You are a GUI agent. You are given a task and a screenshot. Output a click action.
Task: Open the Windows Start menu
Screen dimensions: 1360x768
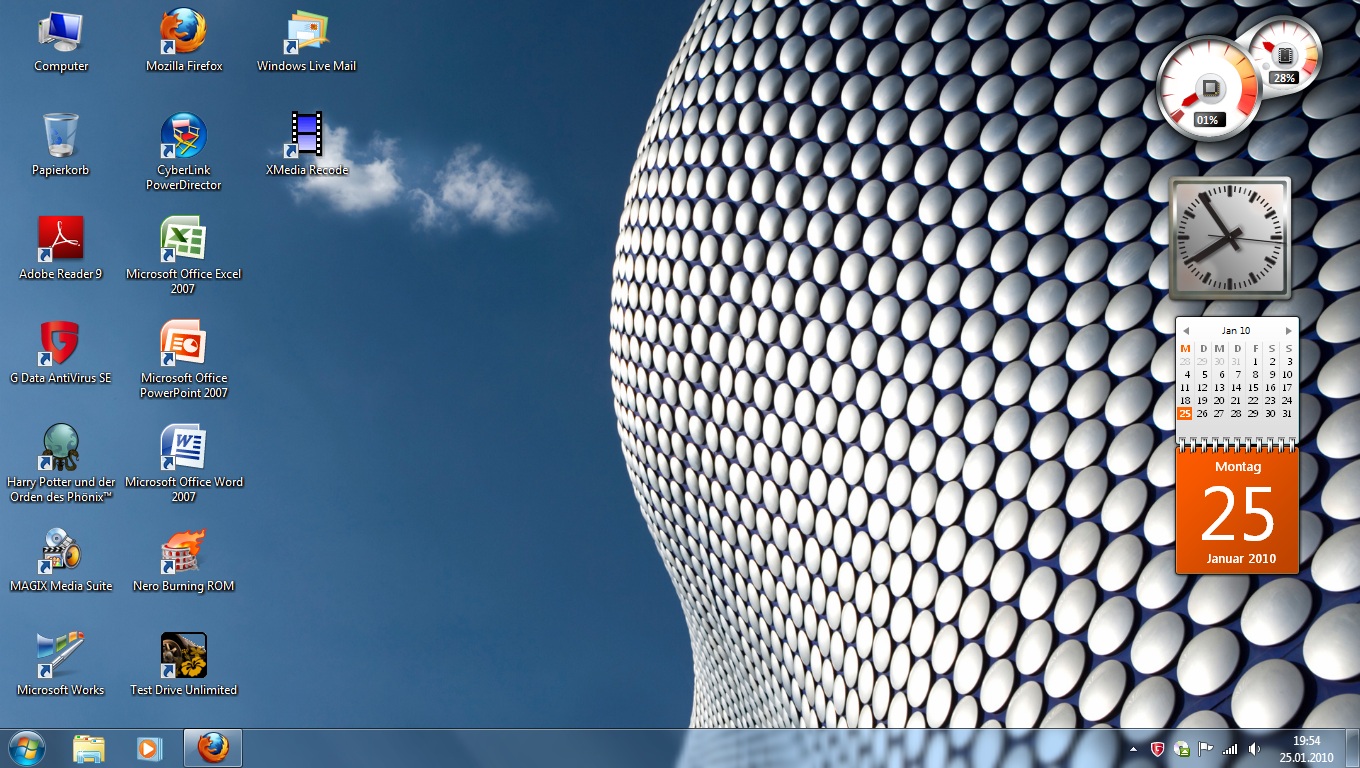click(x=26, y=748)
